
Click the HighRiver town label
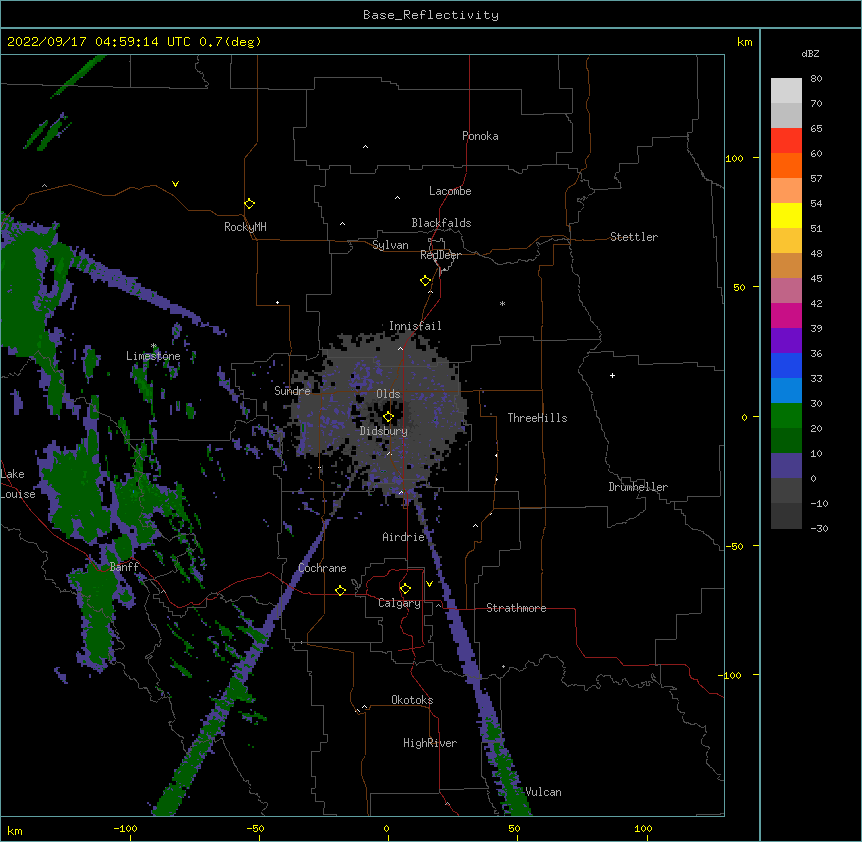(430, 743)
